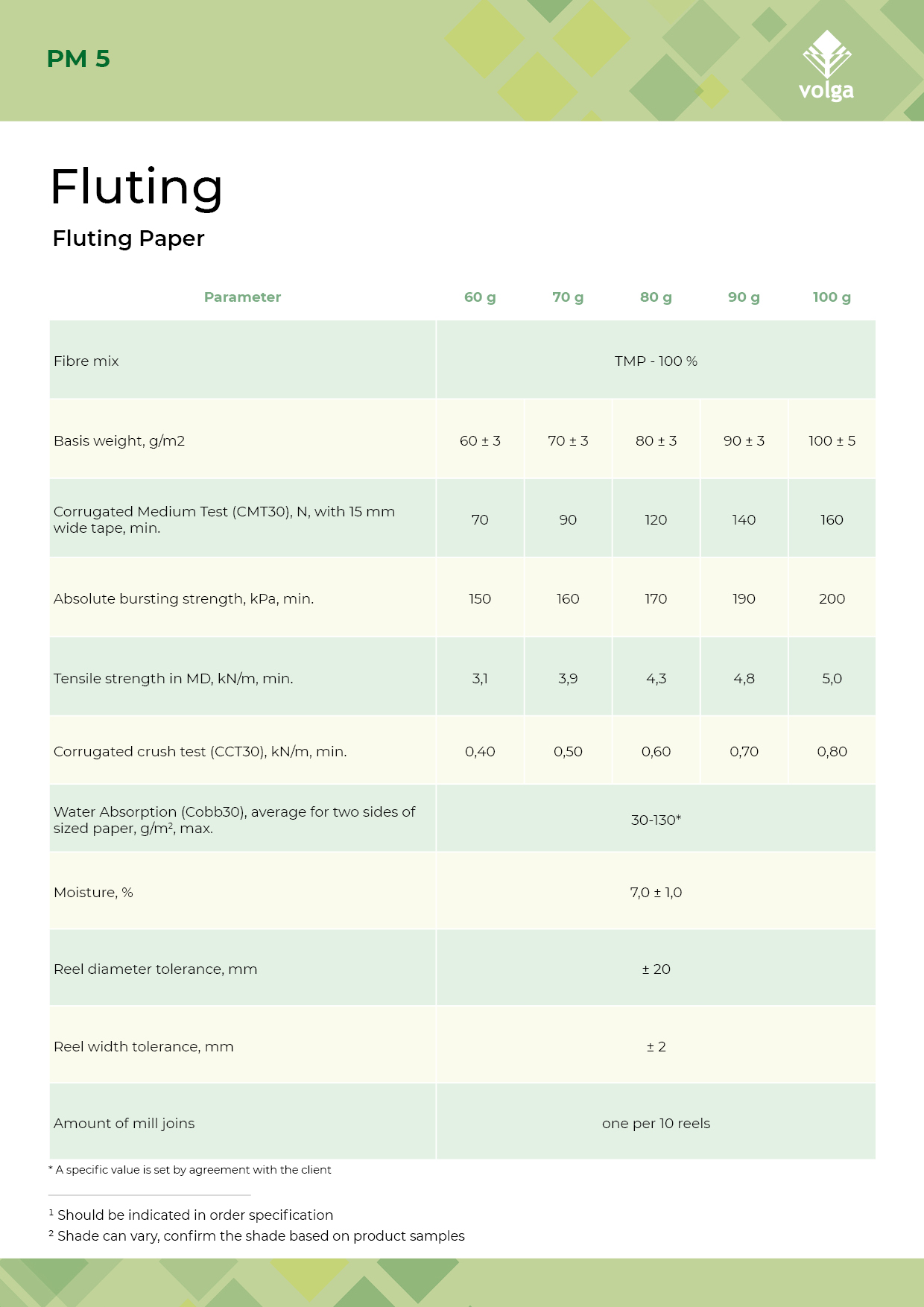Screen dimensions: 924x1307
Task: Click the Volga logo icon
Action: coord(826,66)
